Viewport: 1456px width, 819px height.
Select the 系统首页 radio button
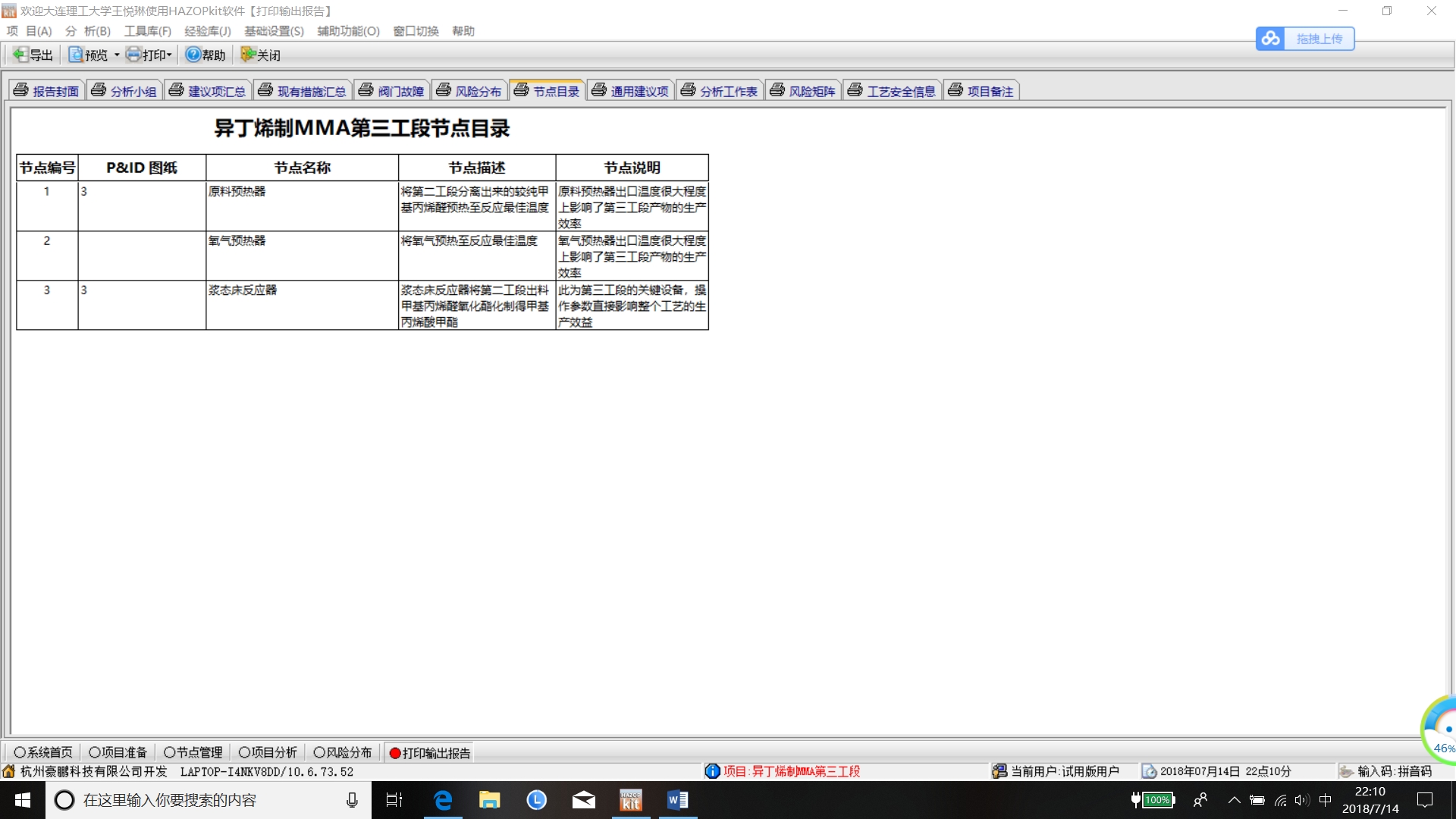(x=20, y=752)
